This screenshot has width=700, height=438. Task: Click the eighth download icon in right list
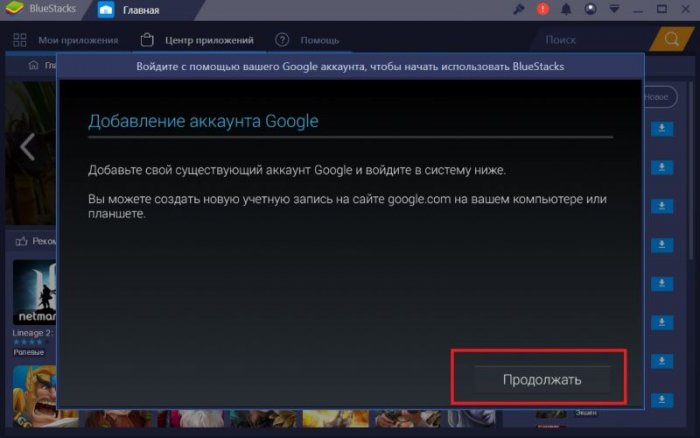(662, 400)
